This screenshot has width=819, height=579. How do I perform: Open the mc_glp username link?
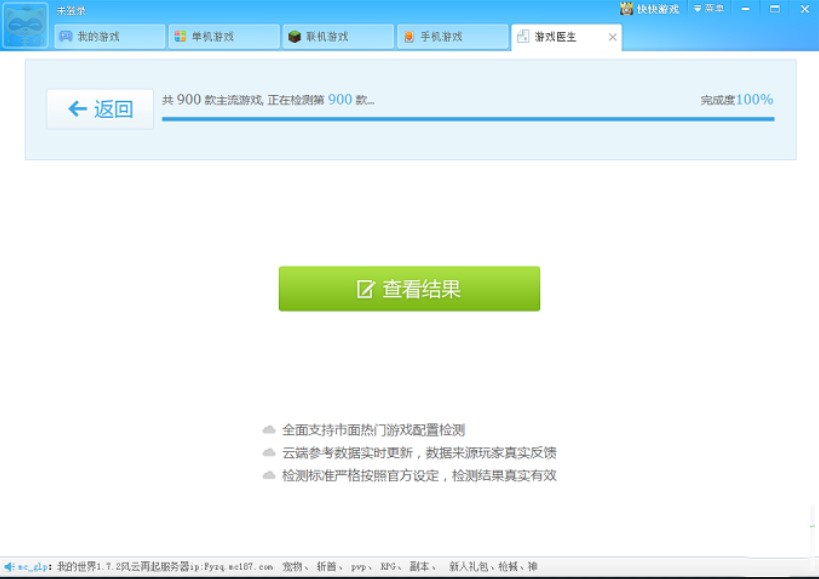click(33, 567)
